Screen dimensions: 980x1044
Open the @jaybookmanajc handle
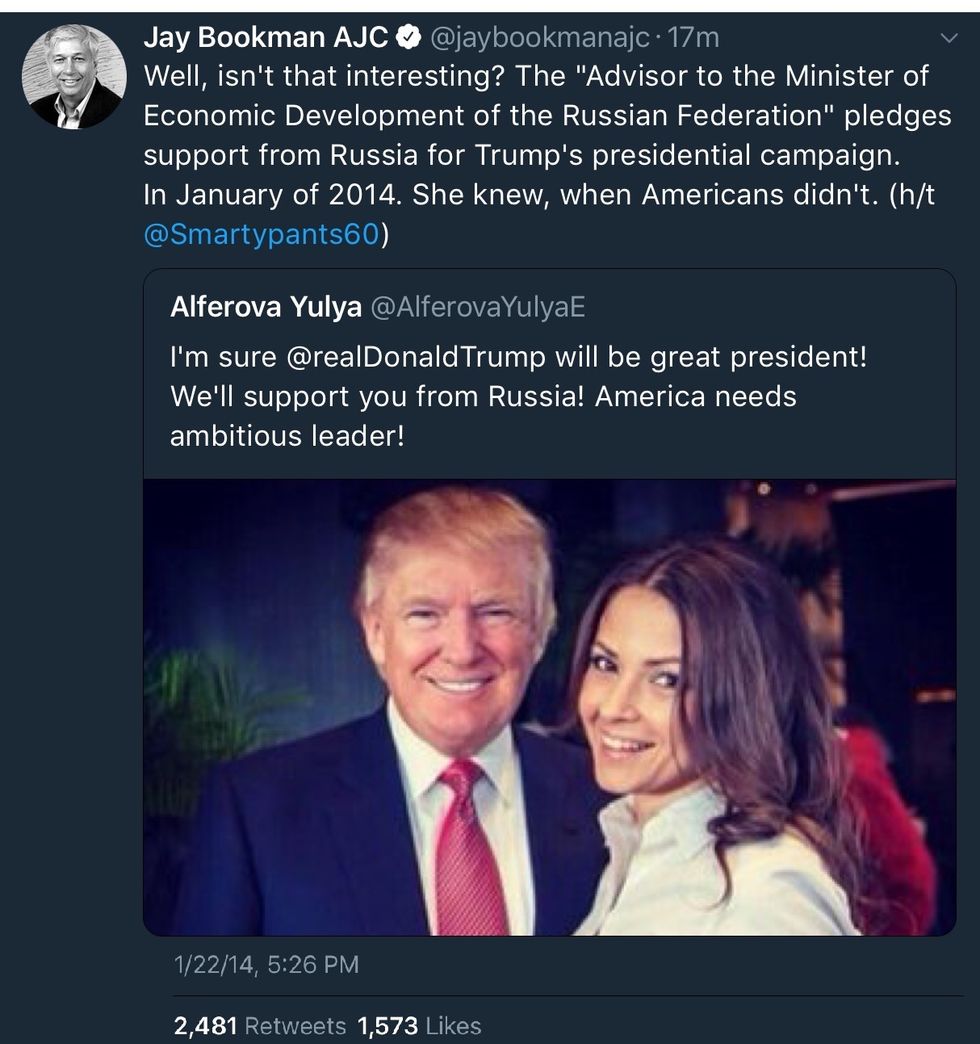click(x=542, y=39)
